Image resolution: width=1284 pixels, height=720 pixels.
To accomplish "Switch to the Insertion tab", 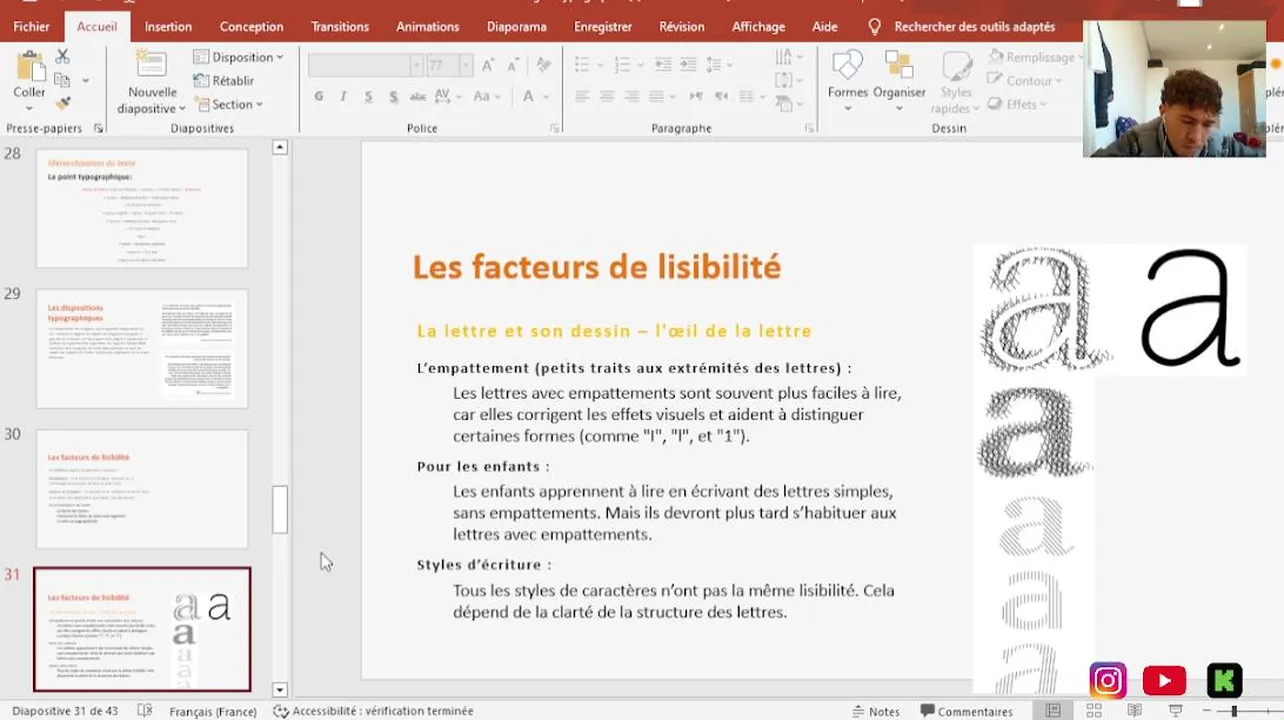I will click(168, 27).
